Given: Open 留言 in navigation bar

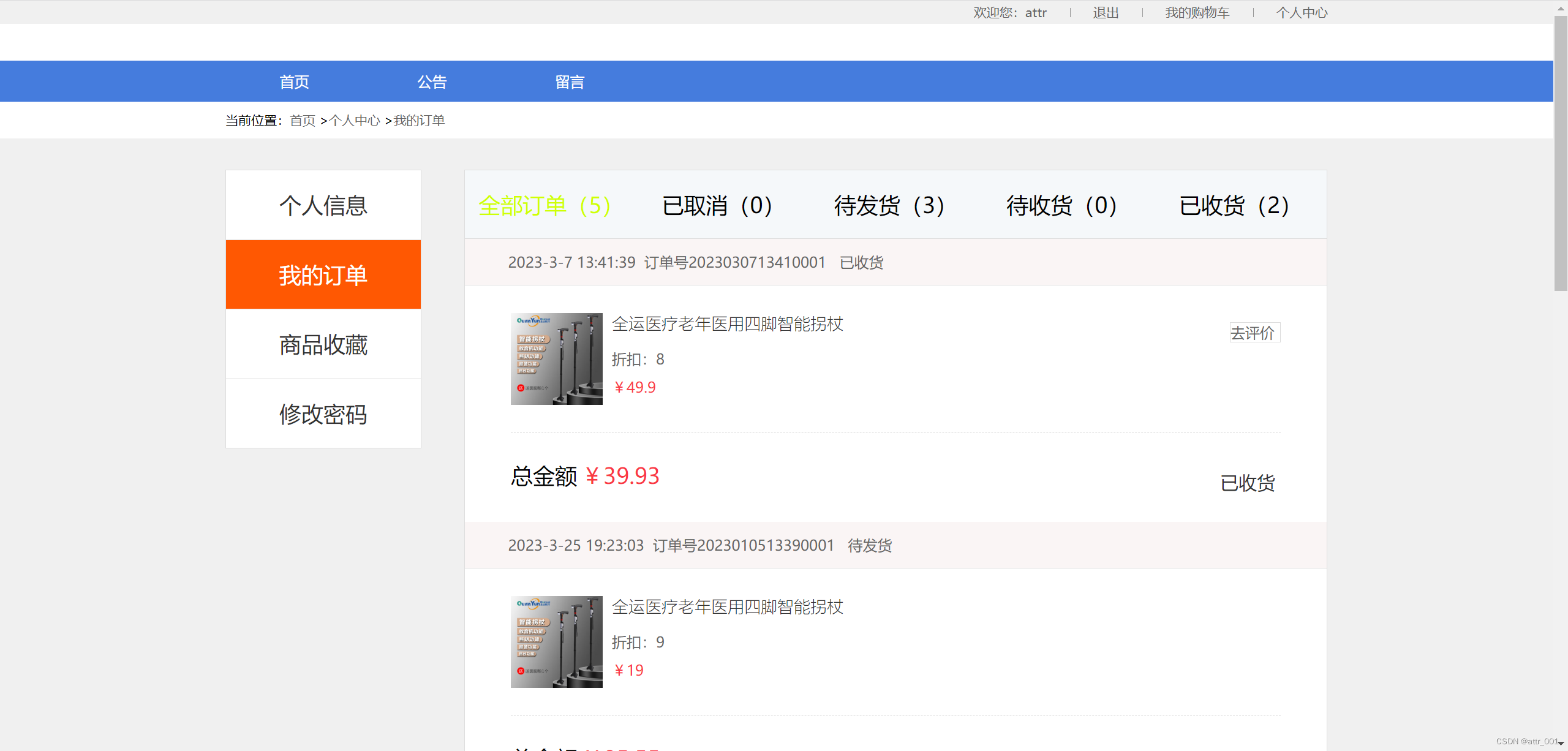Looking at the screenshot, I should (570, 81).
